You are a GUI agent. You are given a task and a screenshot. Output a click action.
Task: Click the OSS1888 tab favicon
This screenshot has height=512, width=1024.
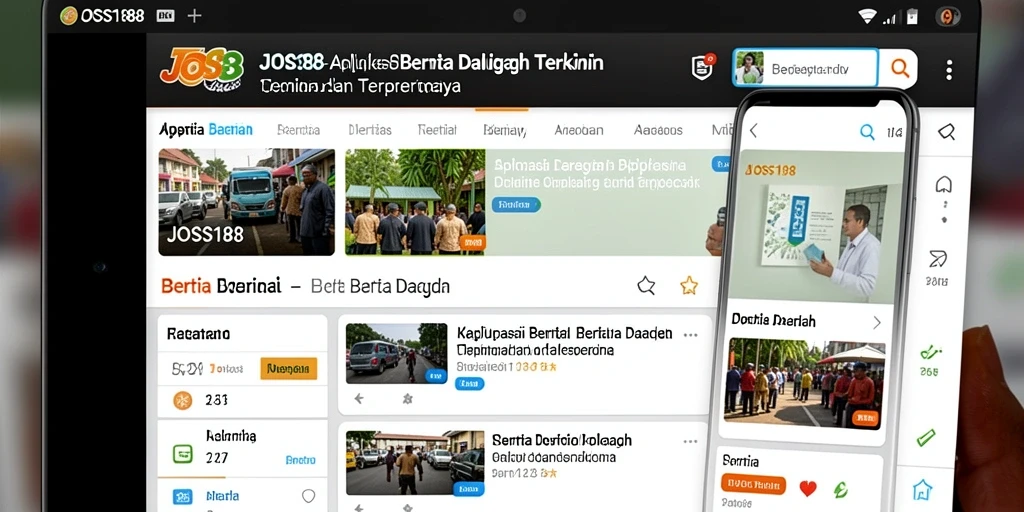pyautogui.click(x=68, y=16)
